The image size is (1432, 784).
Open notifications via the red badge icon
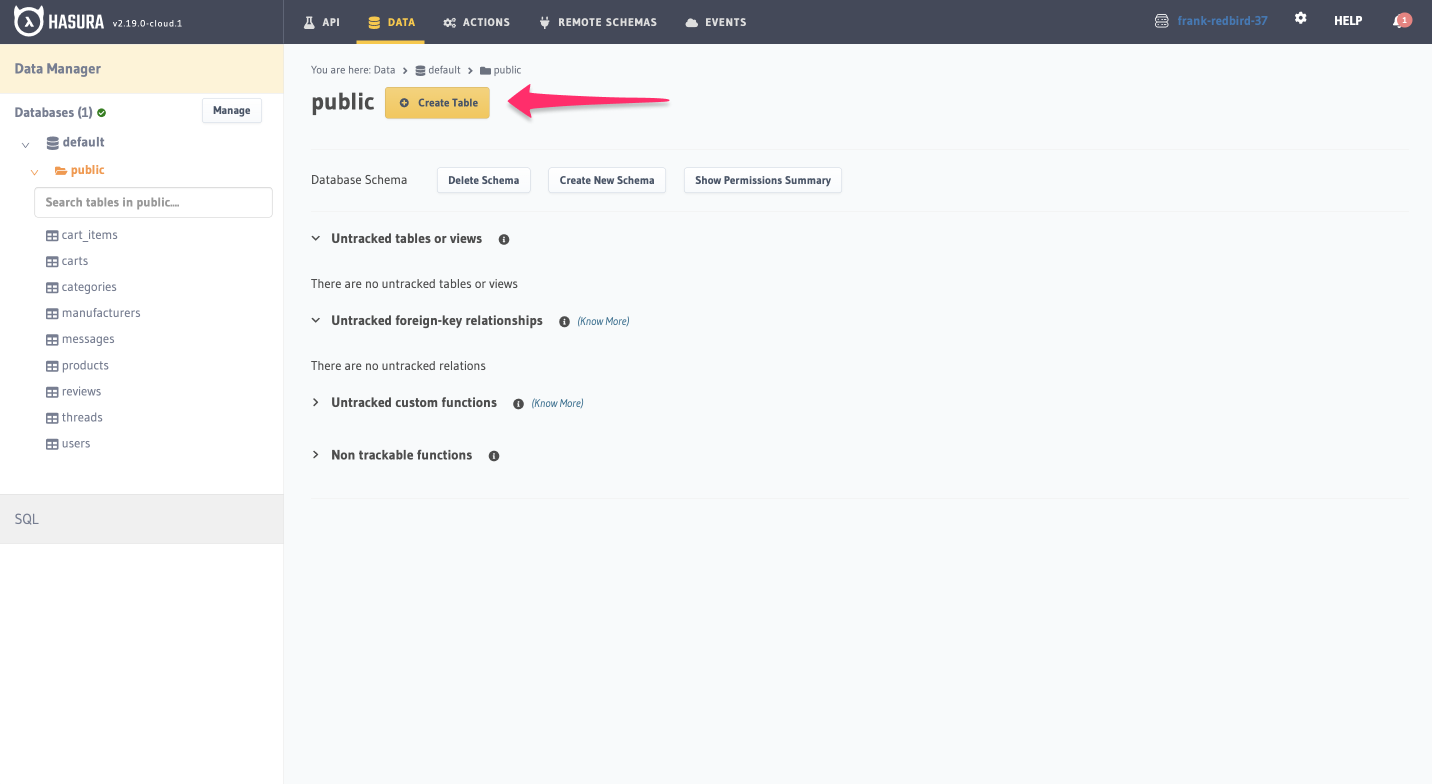click(x=1402, y=18)
